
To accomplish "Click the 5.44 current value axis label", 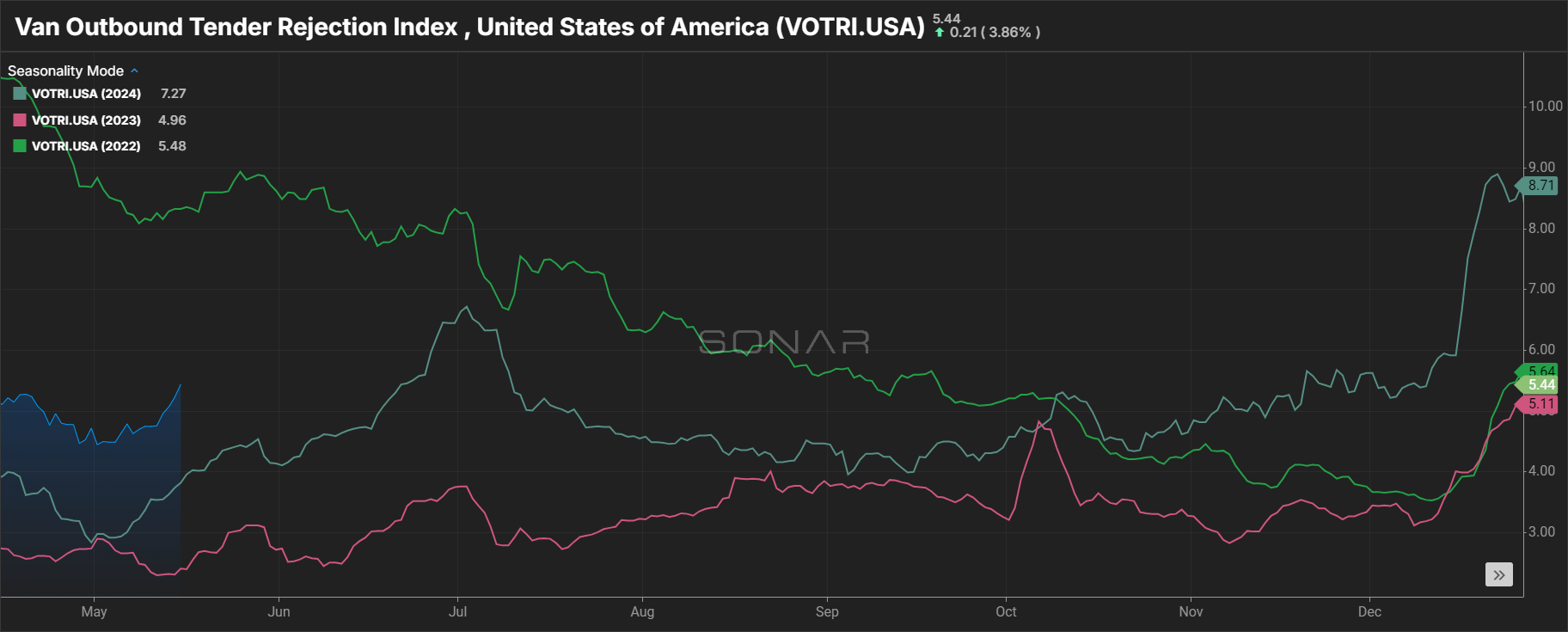I will pos(1539,384).
